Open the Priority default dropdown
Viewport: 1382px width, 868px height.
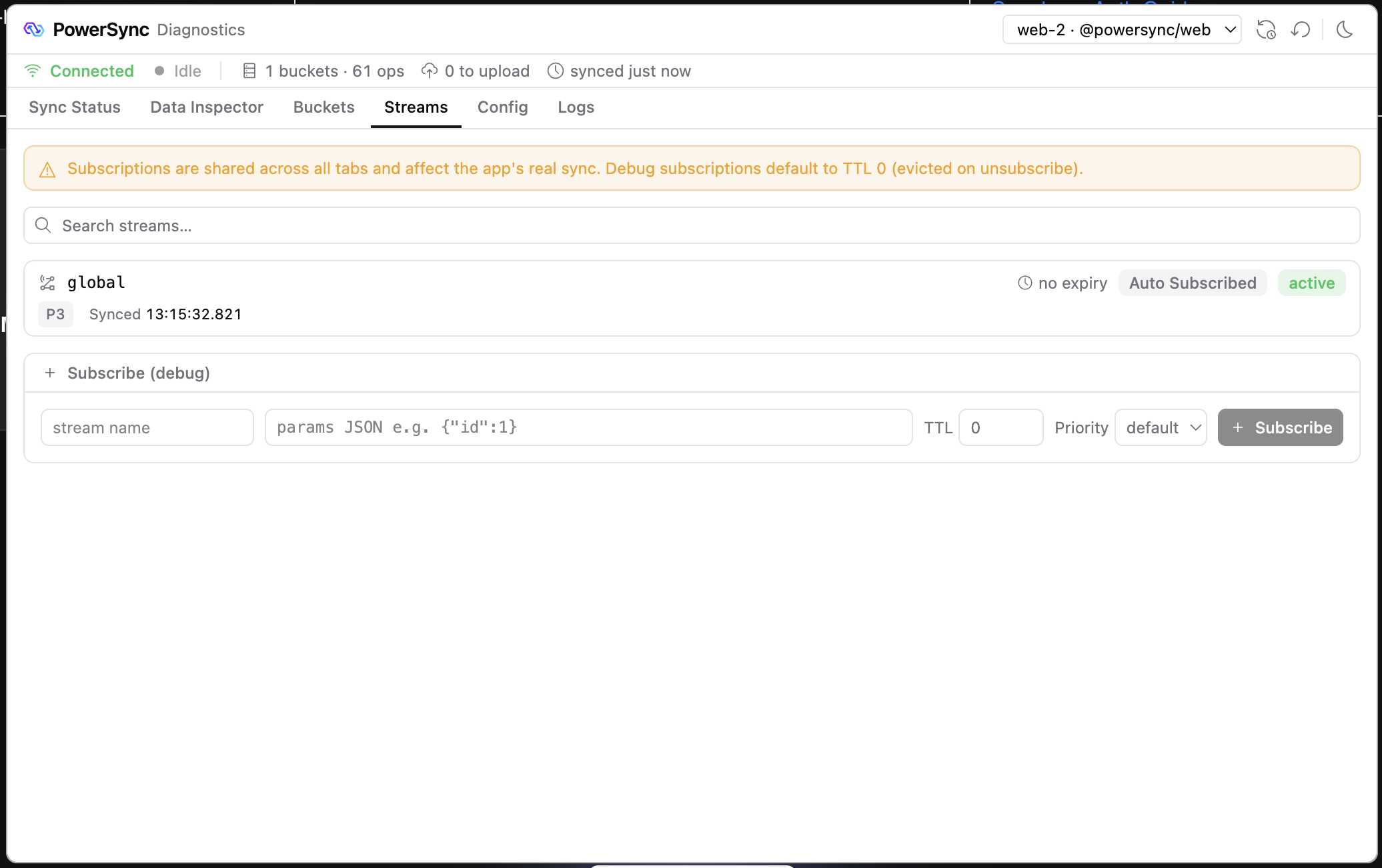pos(1161,427)
